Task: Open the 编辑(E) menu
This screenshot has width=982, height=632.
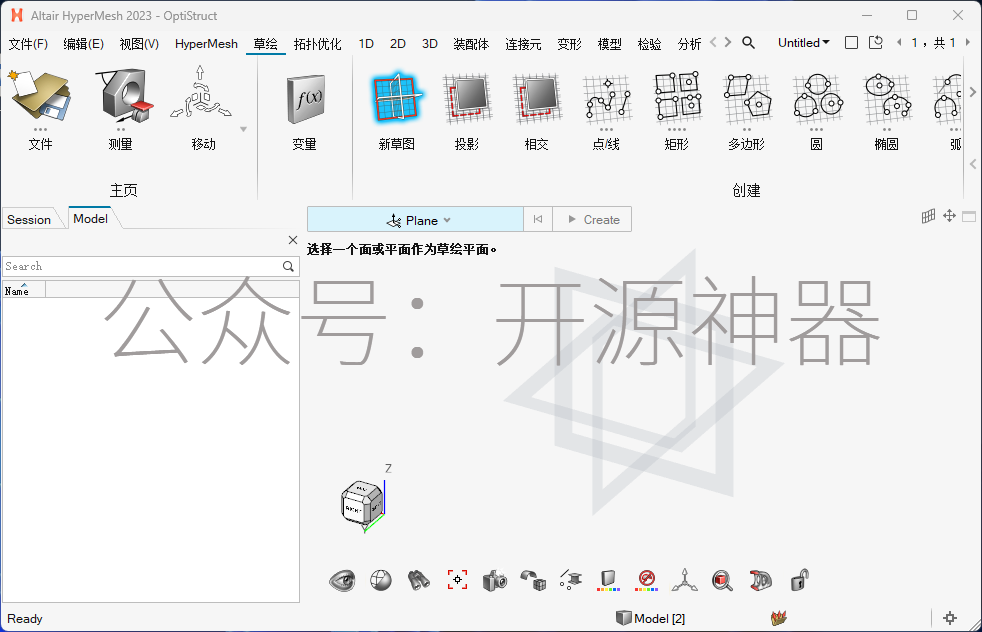Action: click(83, 44)
